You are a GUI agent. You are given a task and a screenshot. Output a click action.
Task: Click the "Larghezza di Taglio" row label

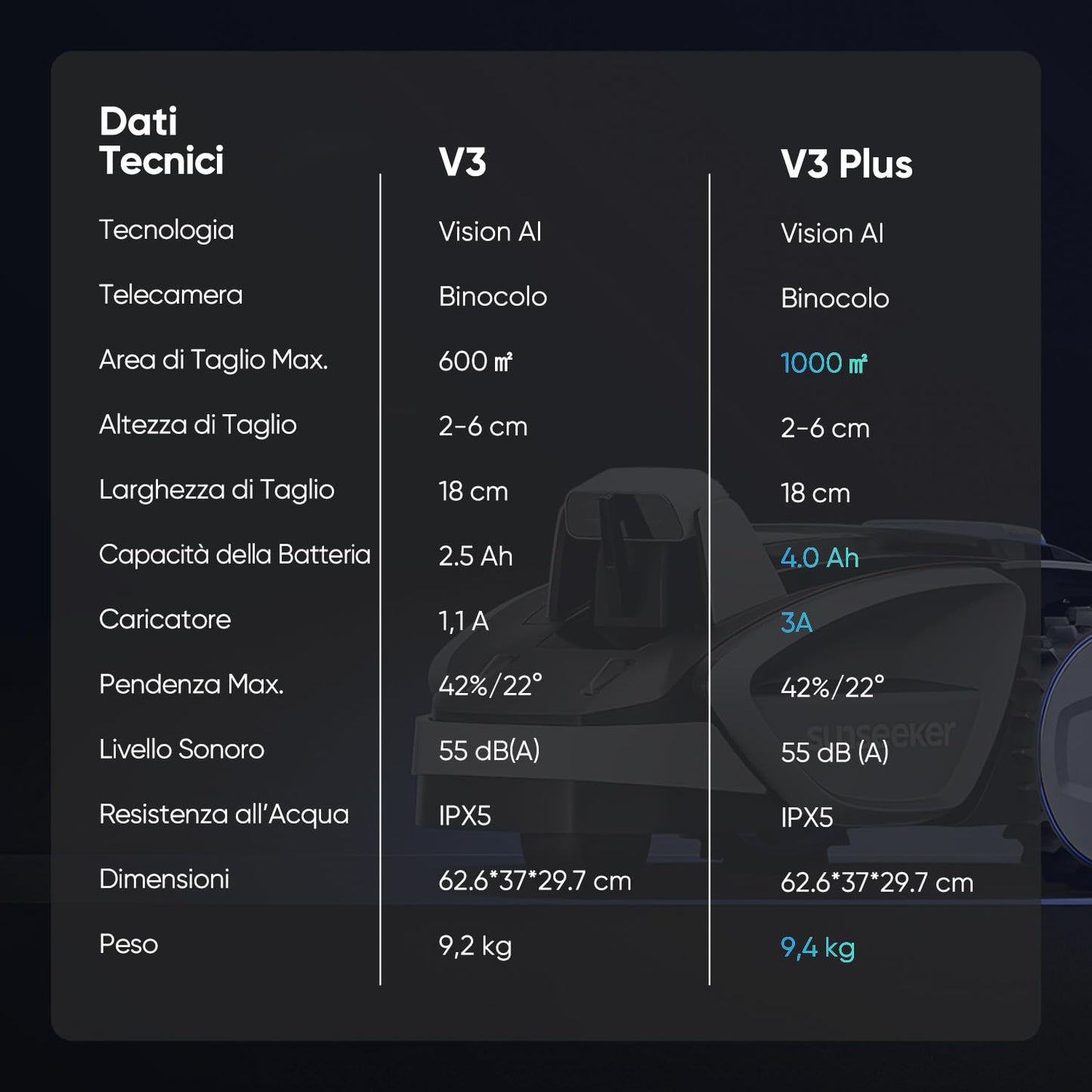click(216, 490)
